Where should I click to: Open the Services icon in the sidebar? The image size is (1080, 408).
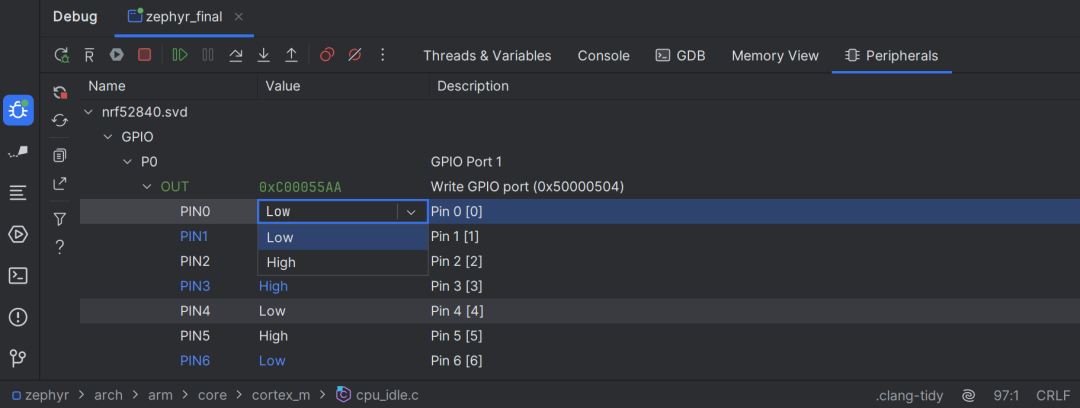point(18,235)
